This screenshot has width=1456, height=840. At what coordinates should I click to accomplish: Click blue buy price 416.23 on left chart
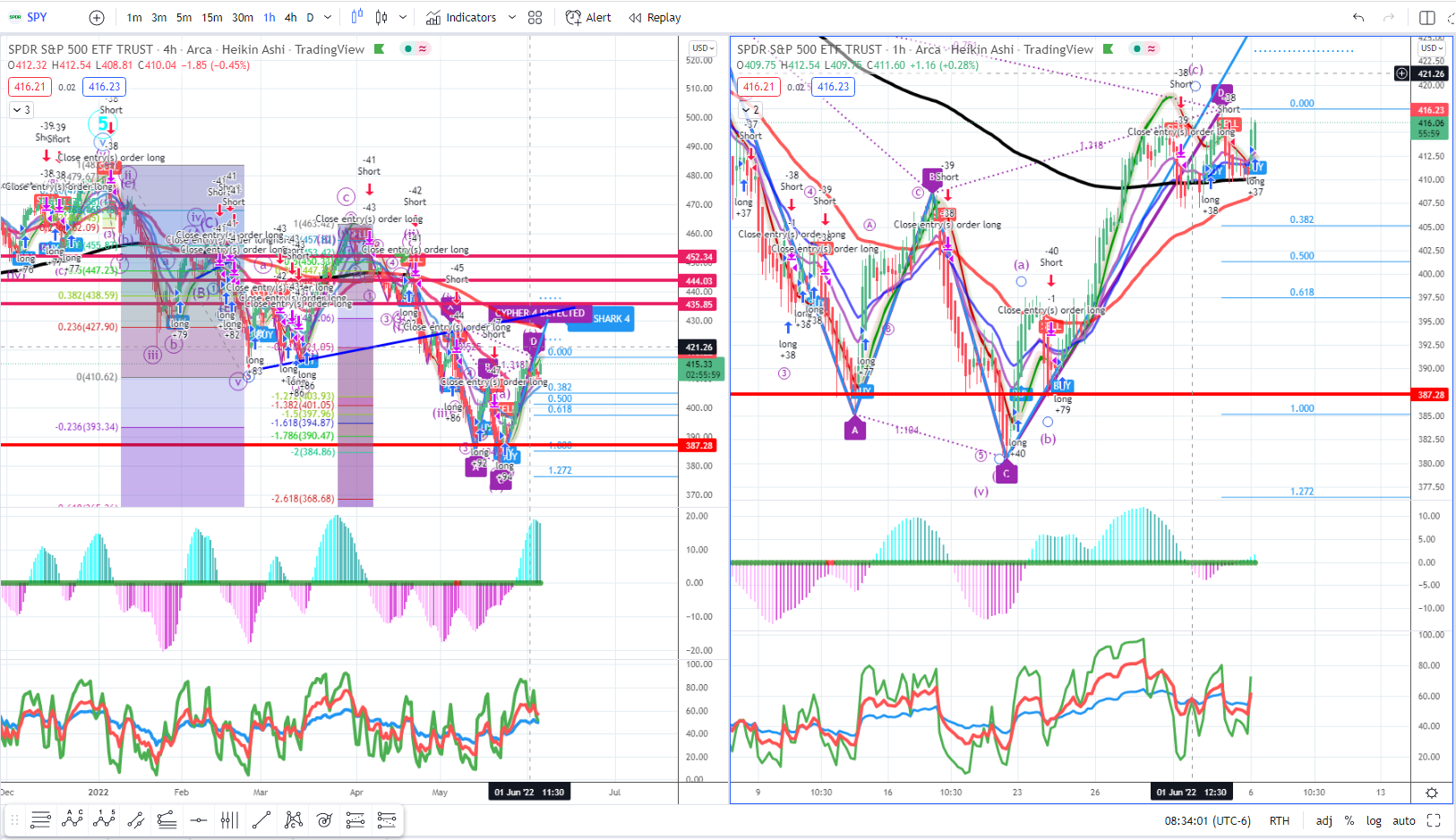pyautogui.click(x=104, y=87)
